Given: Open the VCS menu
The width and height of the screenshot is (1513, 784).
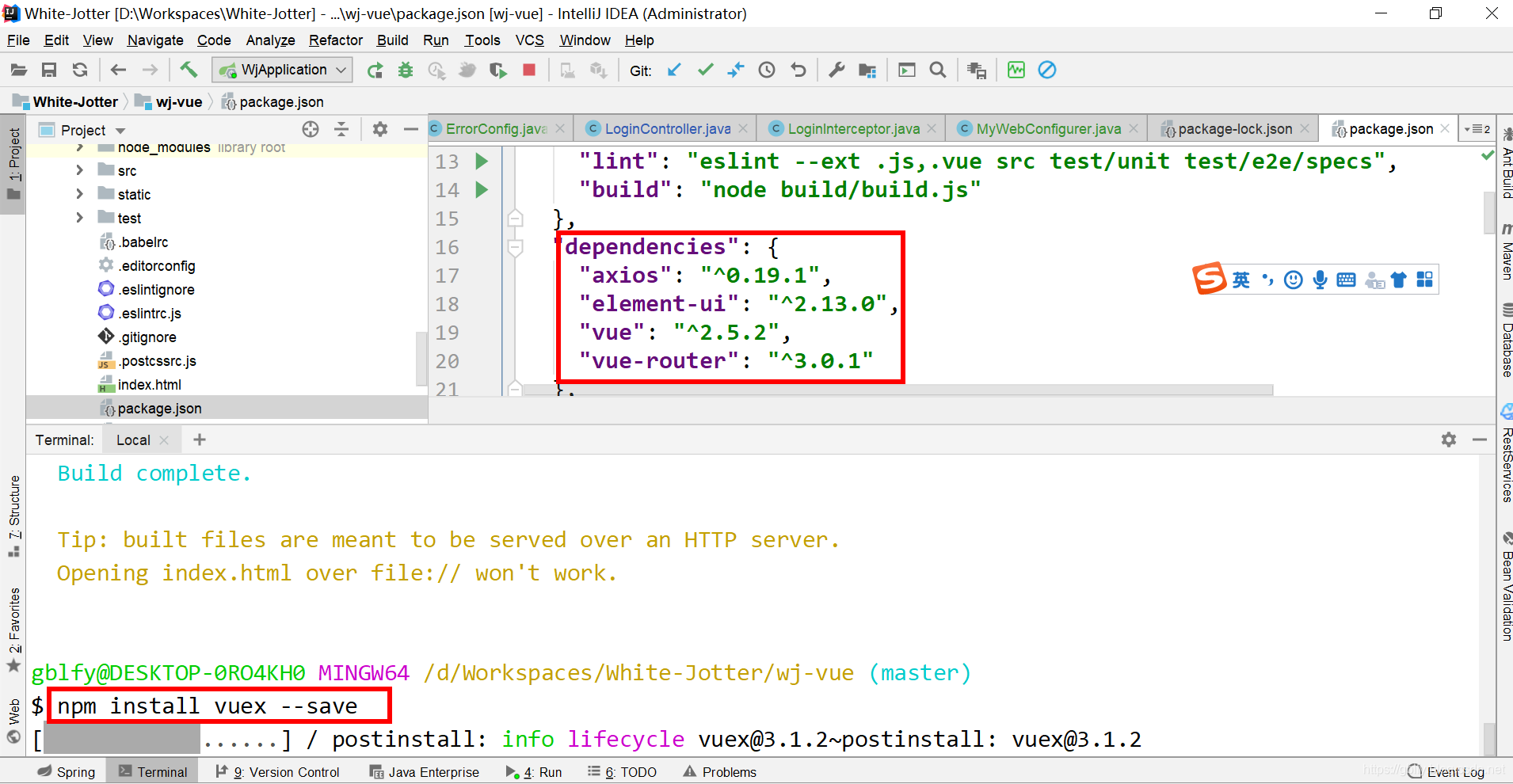Looking at the screenshot, I should [x=529, y=40].
